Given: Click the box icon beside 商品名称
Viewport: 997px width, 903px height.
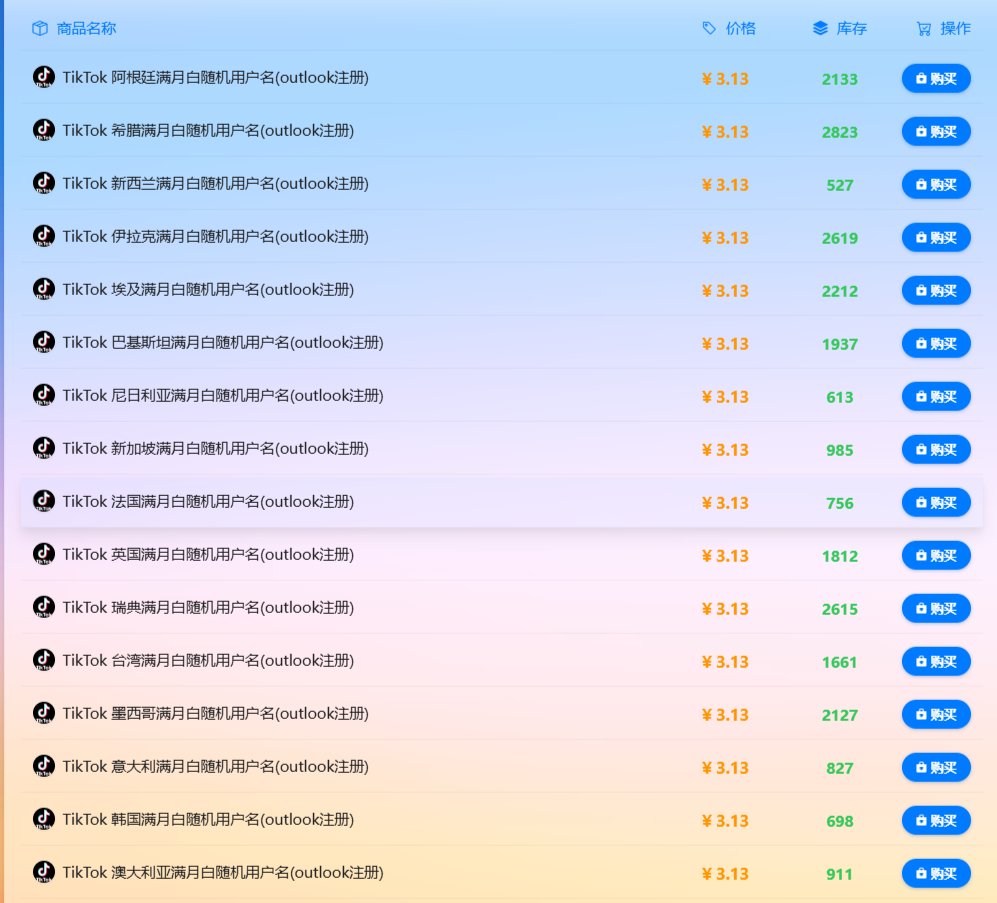Looking at the screenshot, I should [x=40, y=29].
